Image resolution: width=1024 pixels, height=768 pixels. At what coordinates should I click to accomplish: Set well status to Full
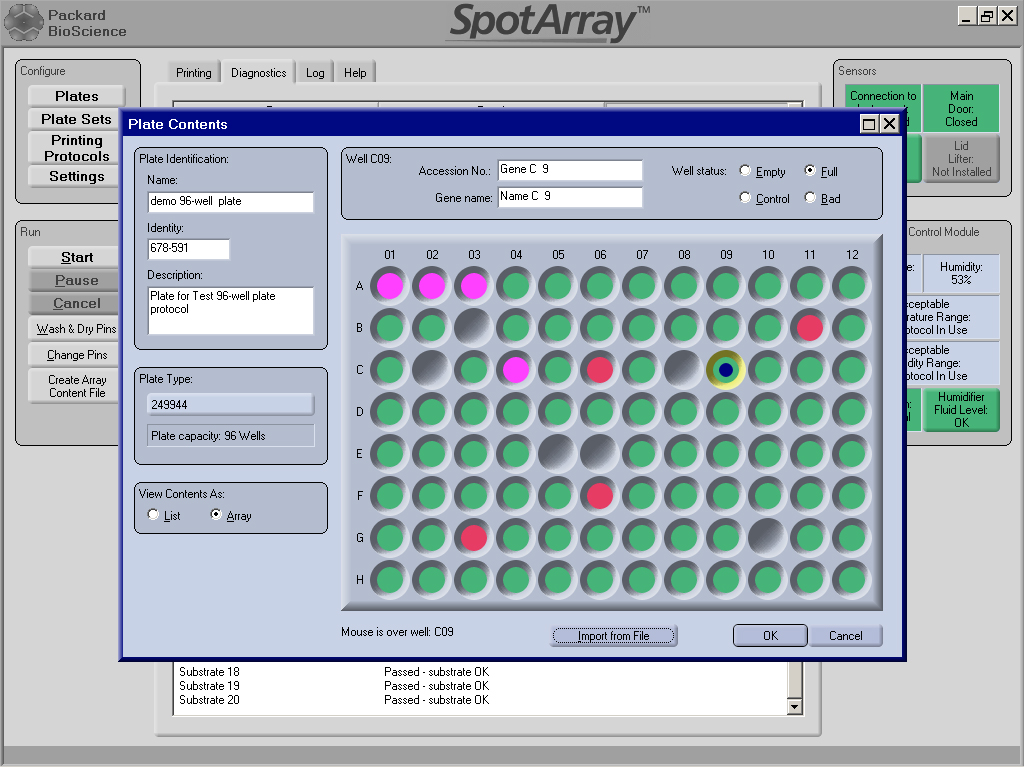pos(810,171)
